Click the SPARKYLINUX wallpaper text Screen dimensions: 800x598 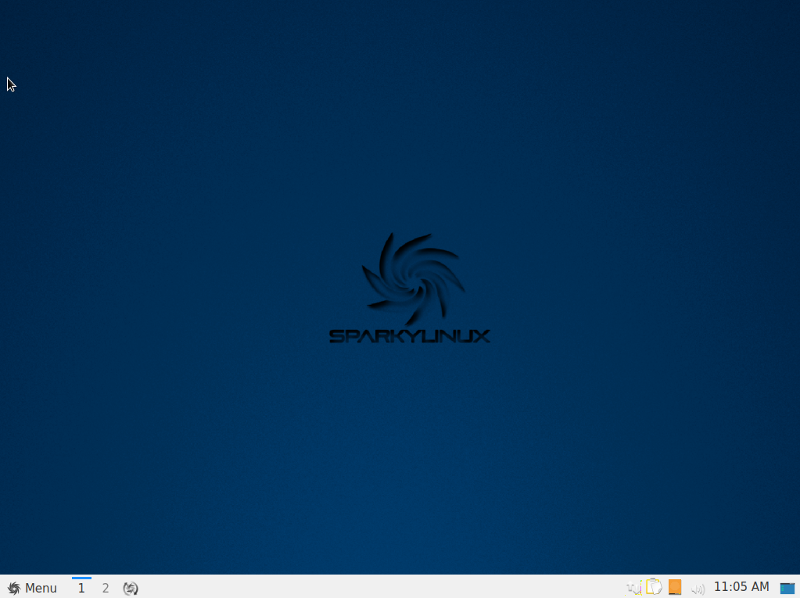(410, 337)
